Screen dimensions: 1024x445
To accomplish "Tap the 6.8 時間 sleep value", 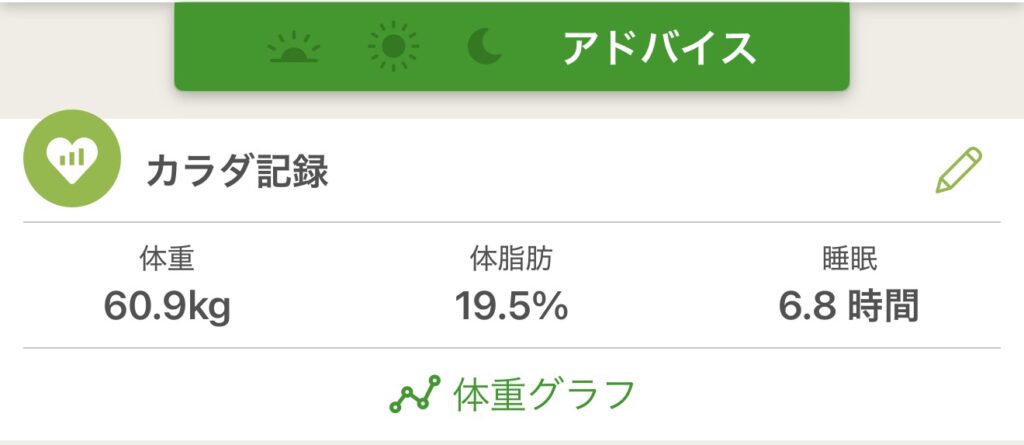I will tap(849, 306).
